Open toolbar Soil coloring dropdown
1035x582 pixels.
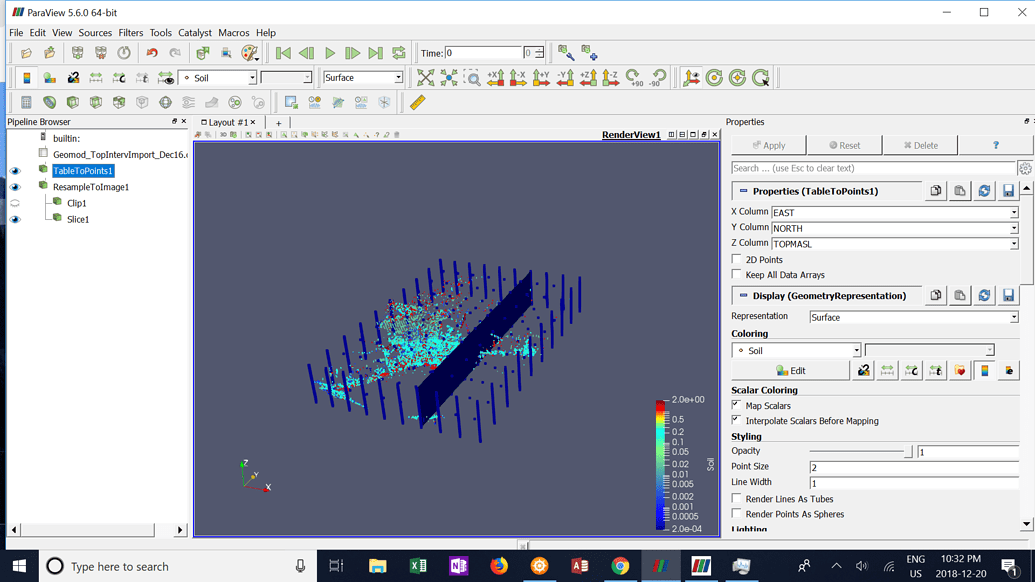click(x=217, y=78)
